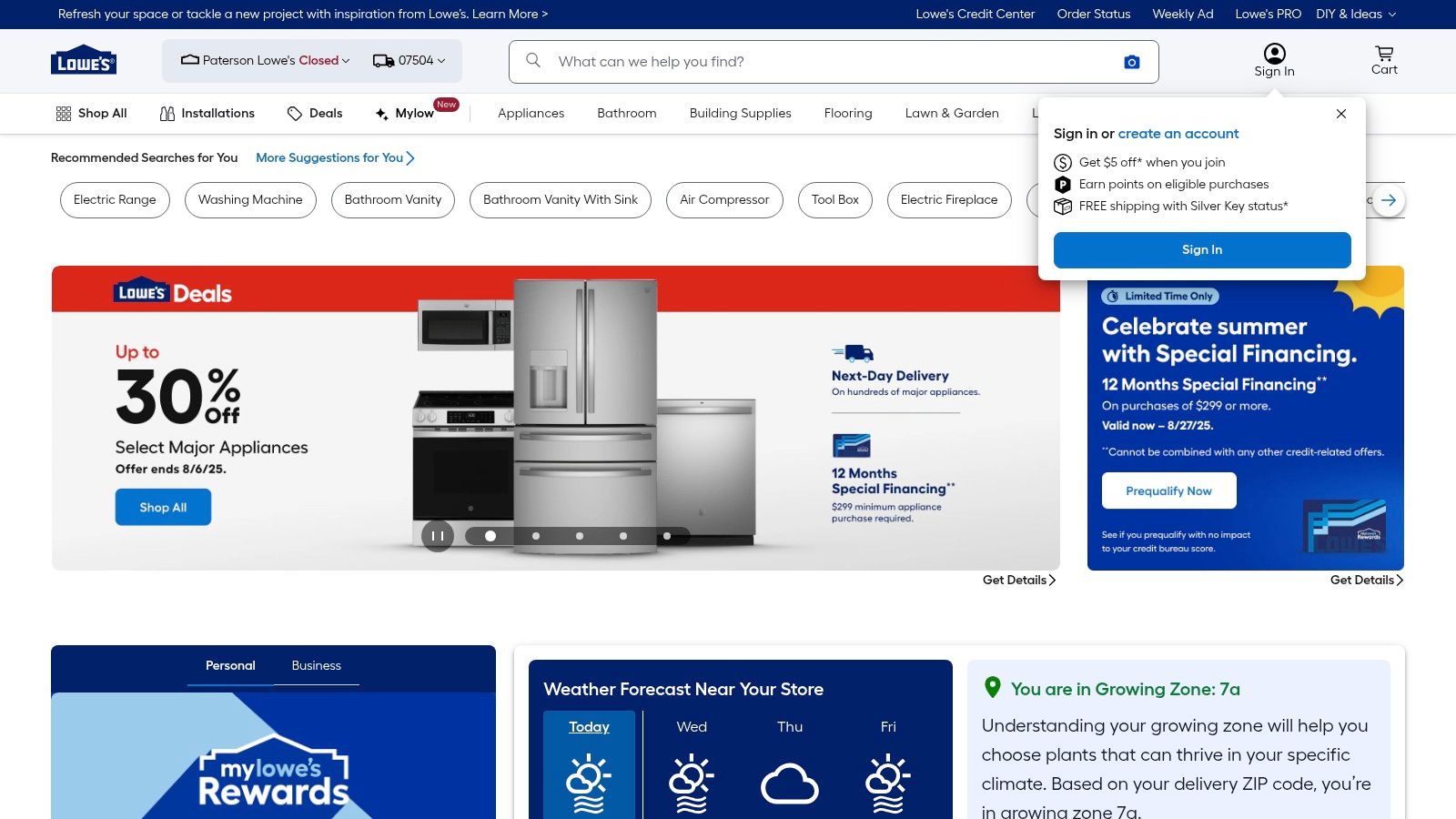The image size is (1456, 819).
Task: Click the suggestions scroll right arrow
Action: pos(1389,200)
